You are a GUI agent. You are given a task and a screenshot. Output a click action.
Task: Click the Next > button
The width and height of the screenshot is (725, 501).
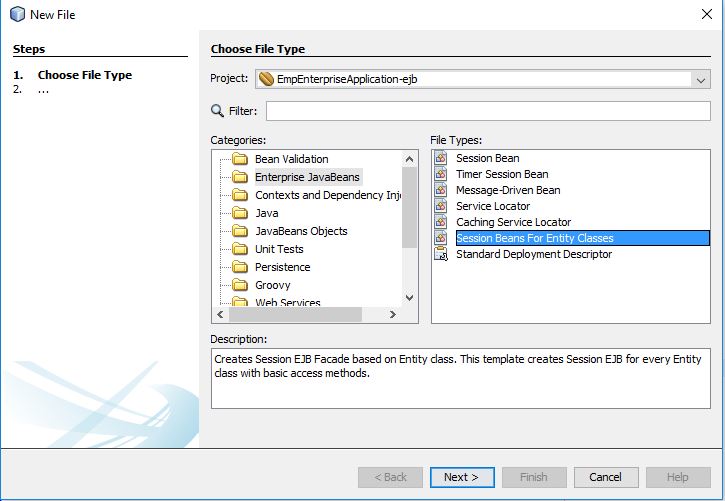(x=462, y=477)
